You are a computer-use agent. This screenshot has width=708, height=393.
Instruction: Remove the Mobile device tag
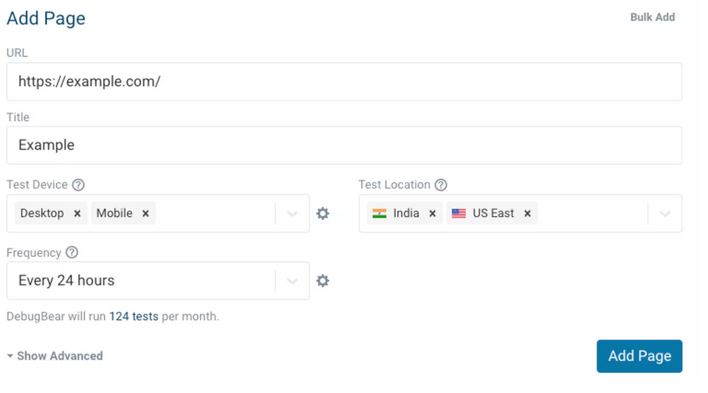coord(145,213)
